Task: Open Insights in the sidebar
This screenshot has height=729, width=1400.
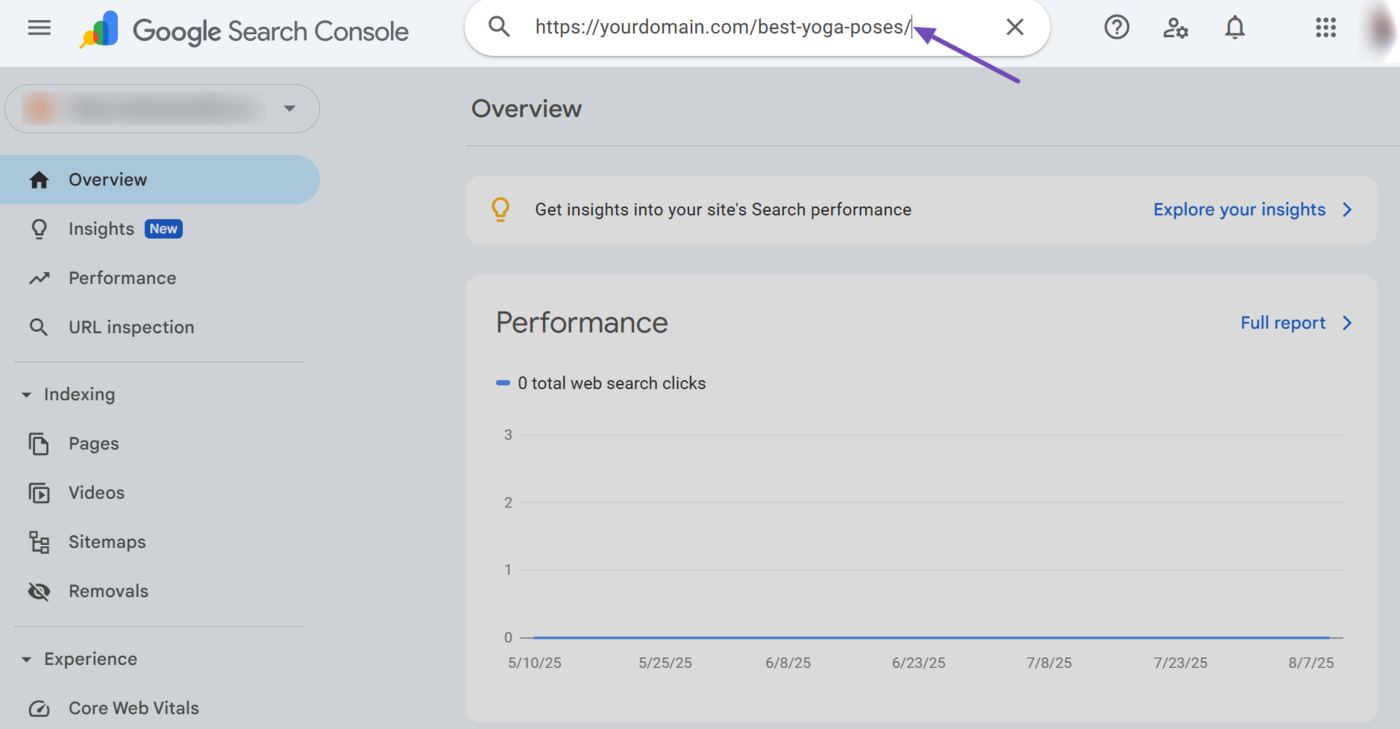Action: point(101,229)
